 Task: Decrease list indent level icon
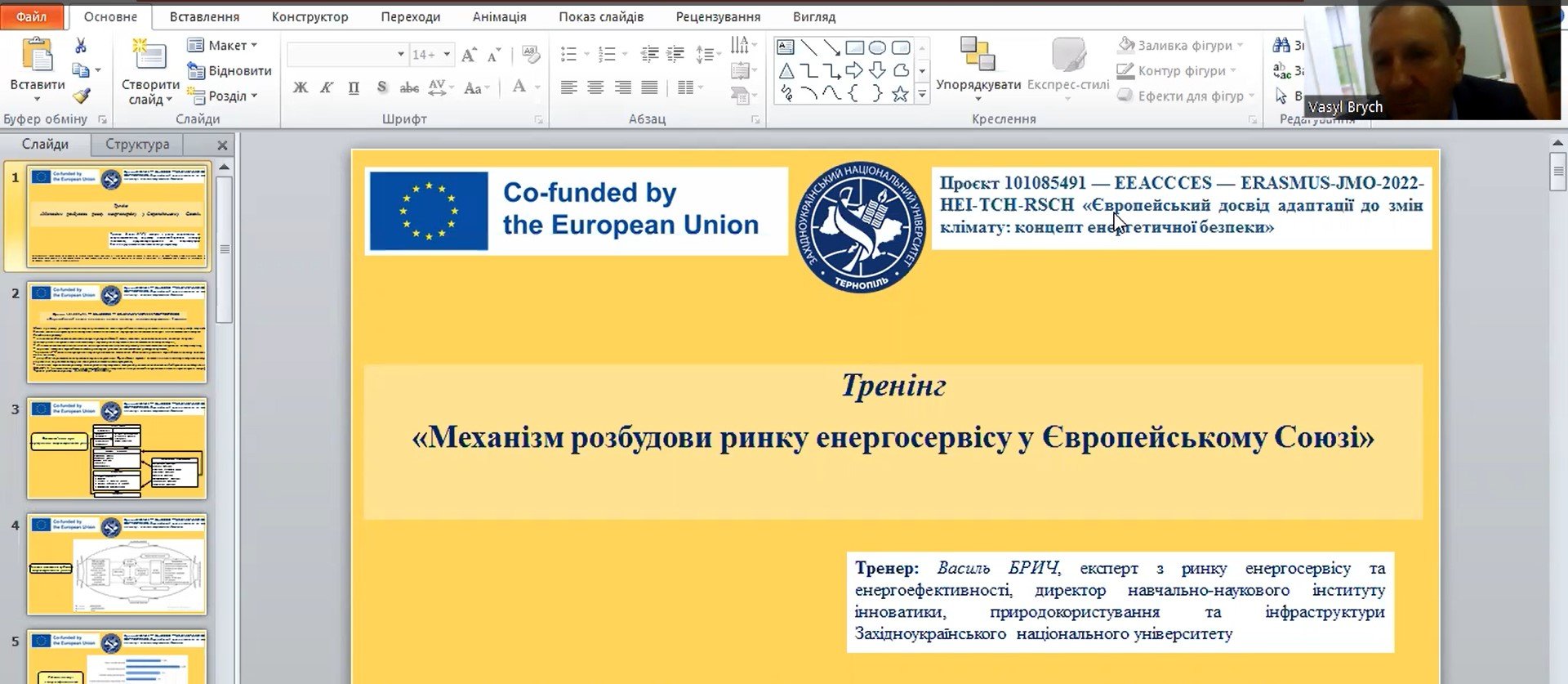click(x=649, y=55)
